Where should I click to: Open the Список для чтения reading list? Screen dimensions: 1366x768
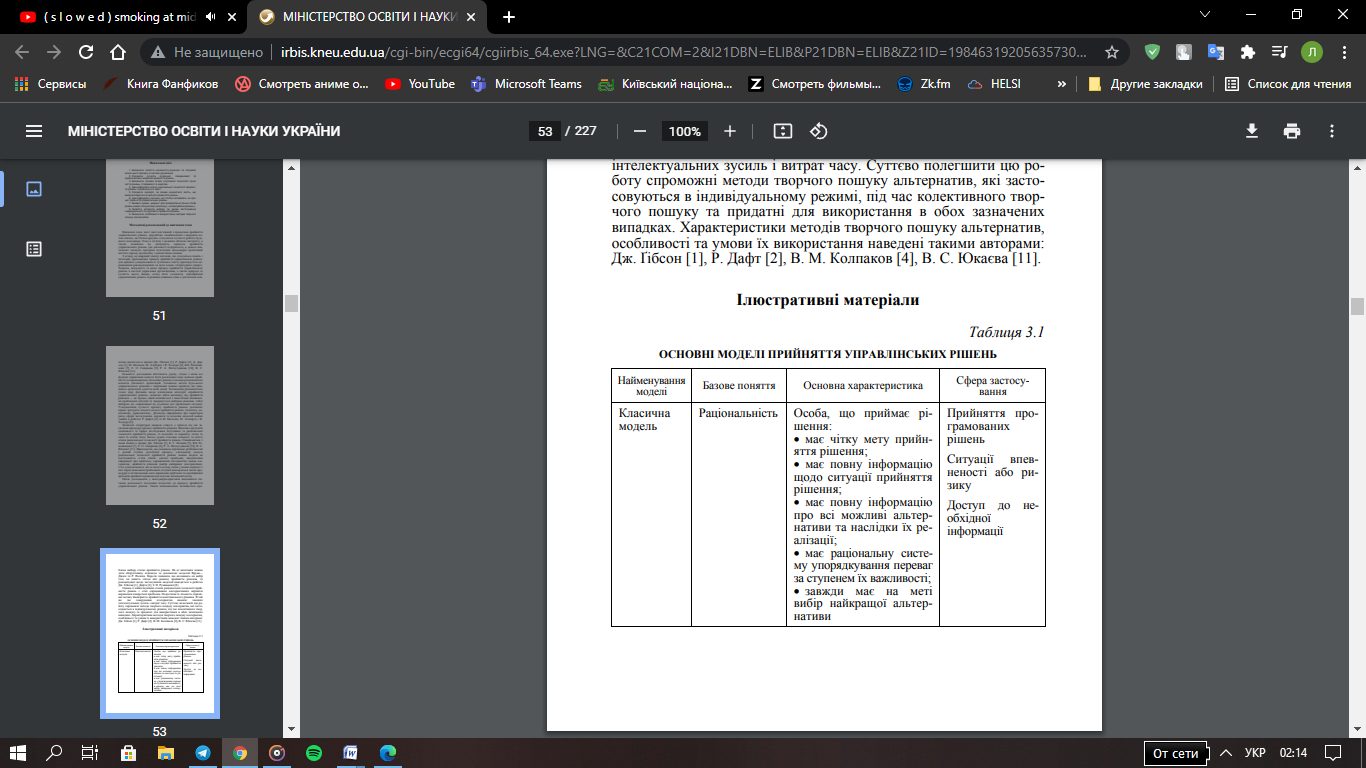tap(1288, 84)
